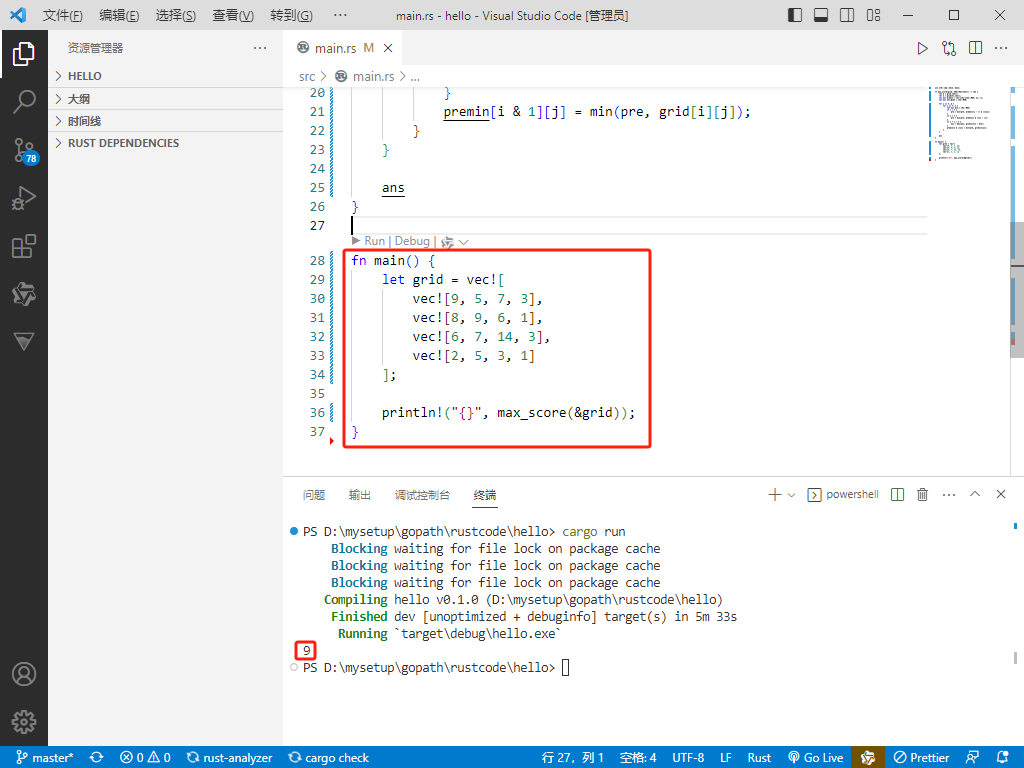Open the Explorer view in activity bar
This screenshot has width=1024, height=768.
tap(24, 54)
